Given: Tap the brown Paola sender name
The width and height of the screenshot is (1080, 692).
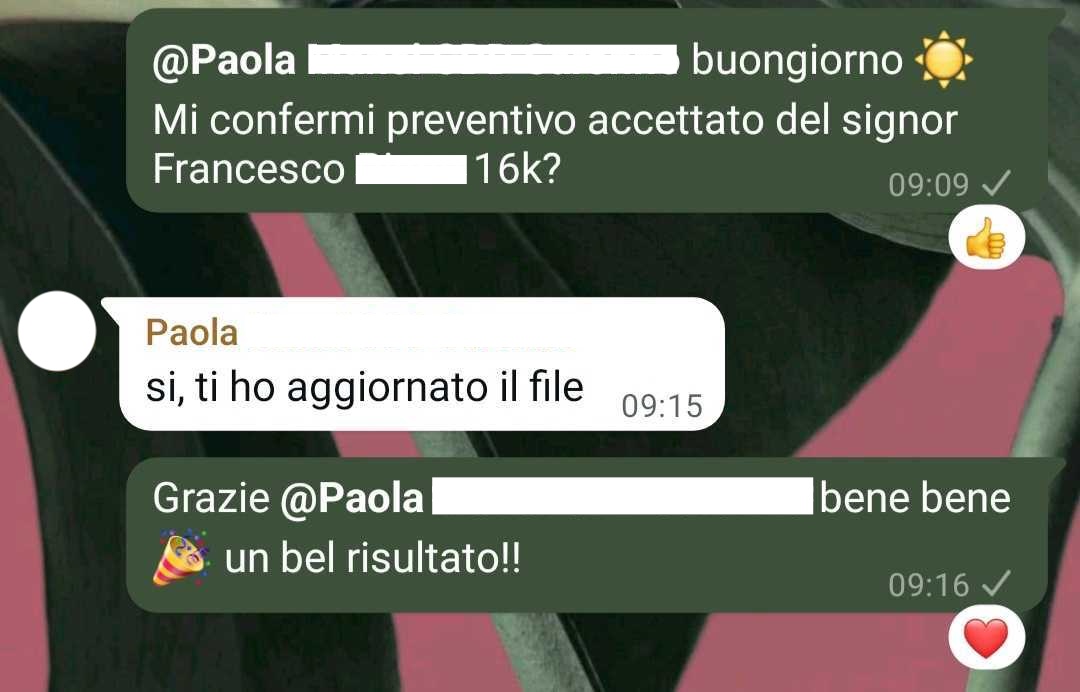Looking at the screenshot, I should [x=191, y=333].
